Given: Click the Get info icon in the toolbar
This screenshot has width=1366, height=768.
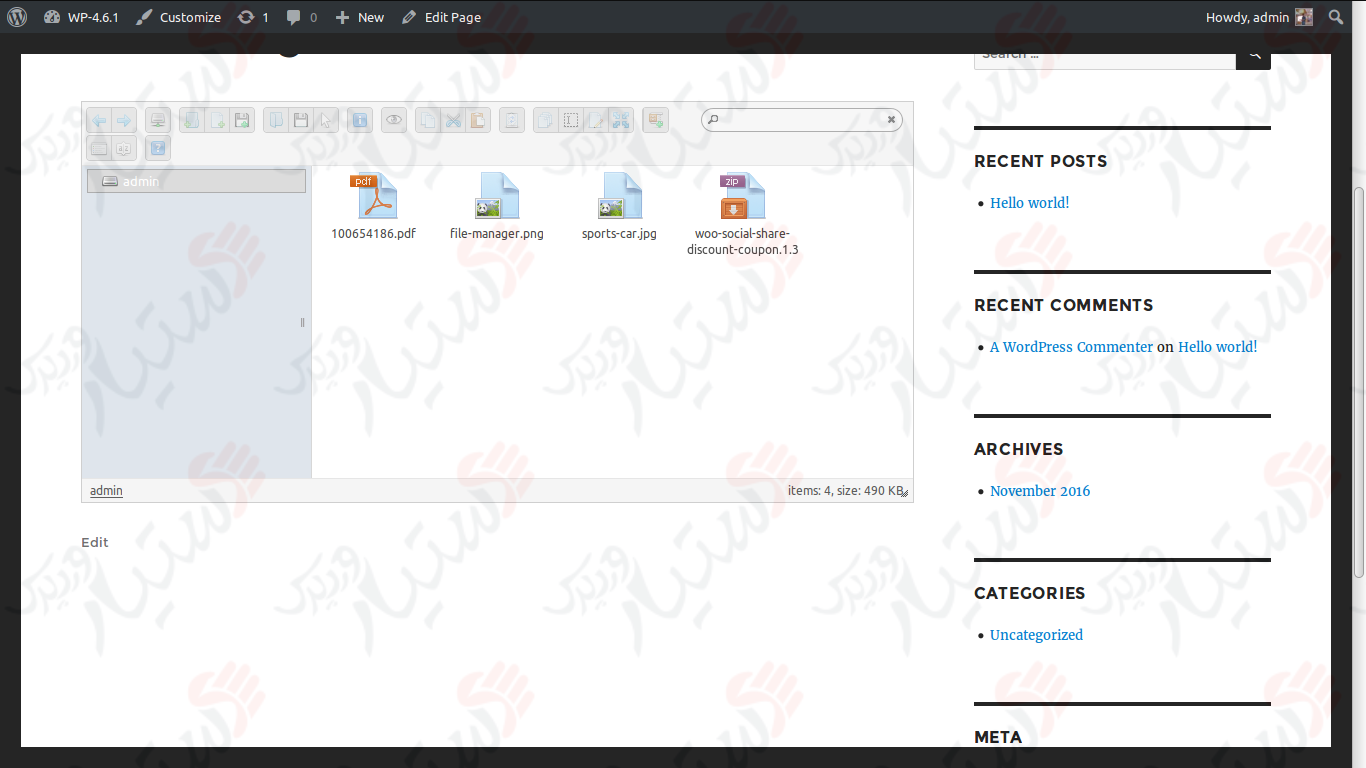Looking at the screenshot, I should [x=360, y=120].
